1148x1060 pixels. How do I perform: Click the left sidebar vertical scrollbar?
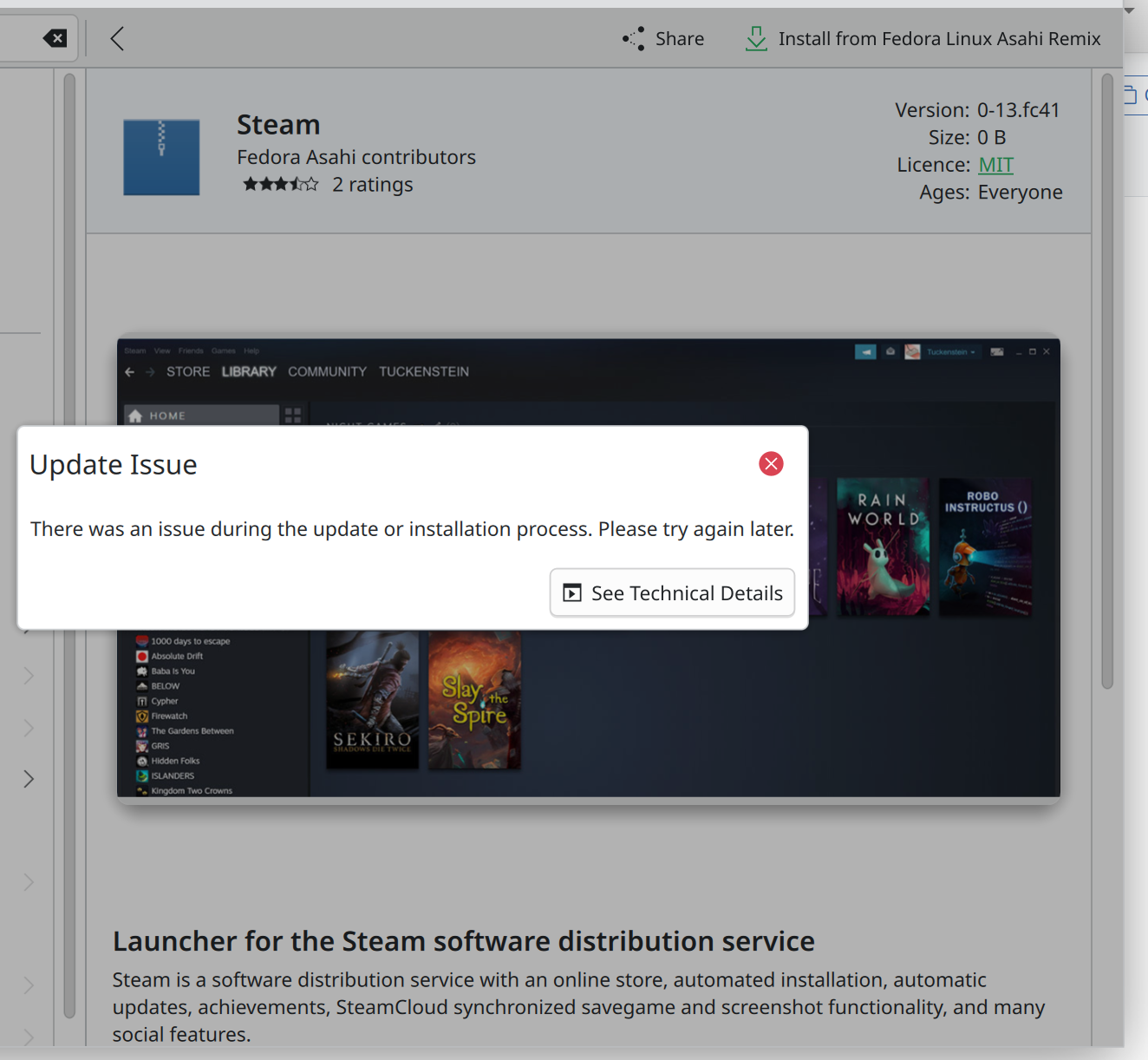pyautogui.click(x=69, y=545)
